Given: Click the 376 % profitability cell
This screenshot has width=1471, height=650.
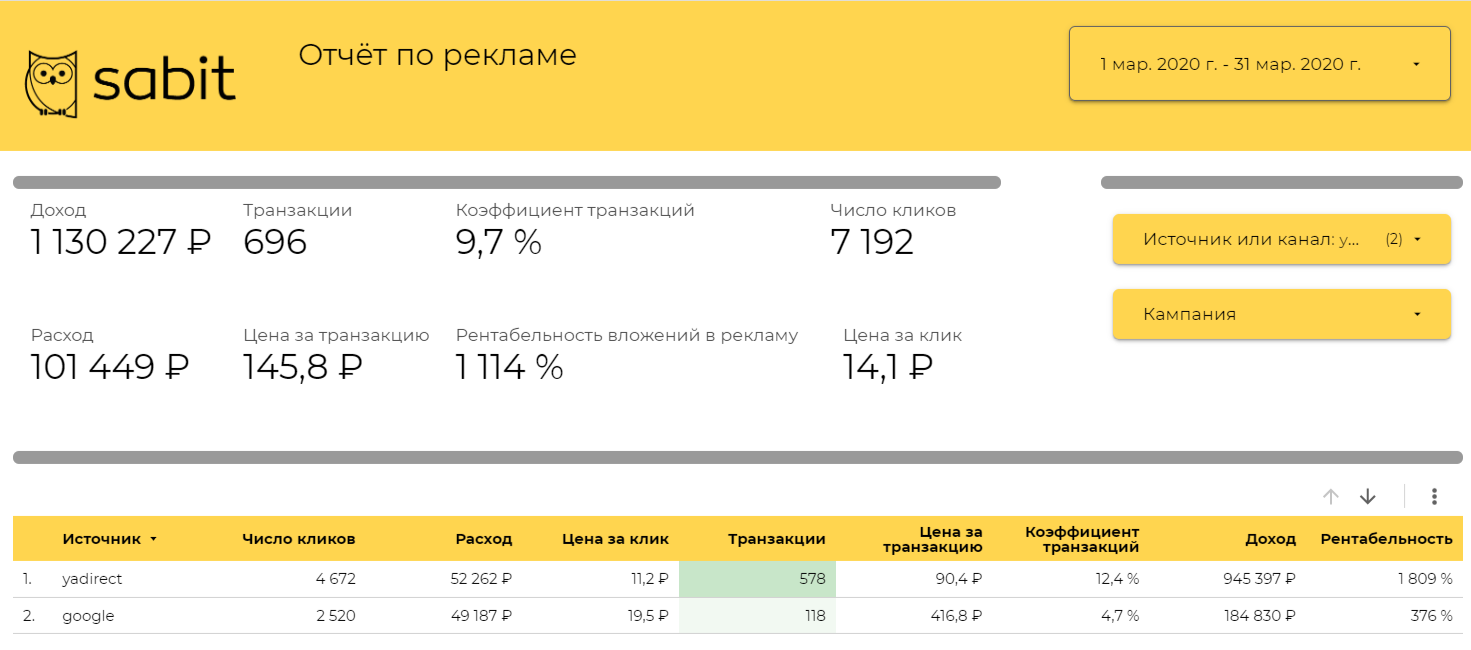Looking at the screenshot, I should tap(1431, 616).
